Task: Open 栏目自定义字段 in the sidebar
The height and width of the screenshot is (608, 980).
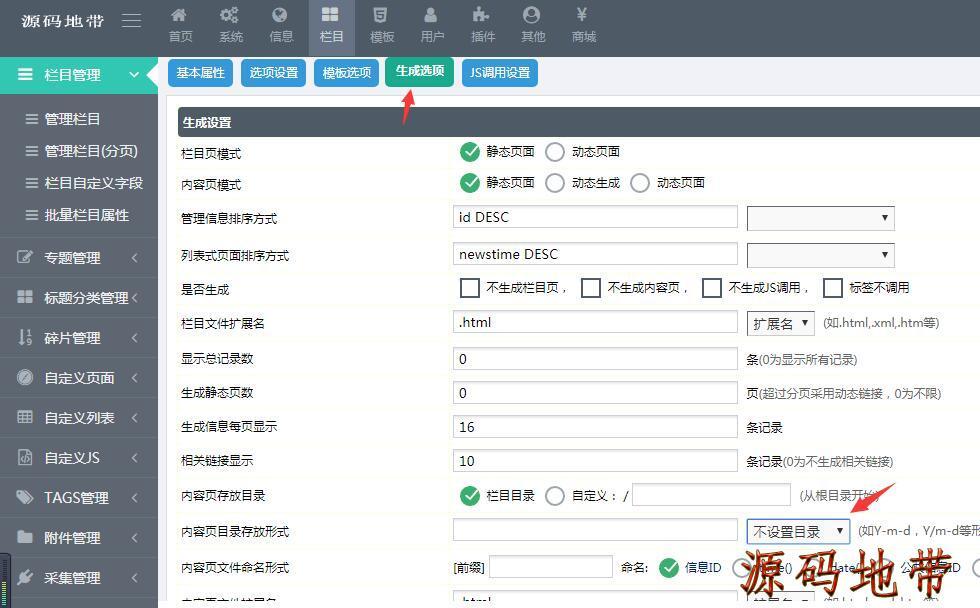Action: coord(94,183)
